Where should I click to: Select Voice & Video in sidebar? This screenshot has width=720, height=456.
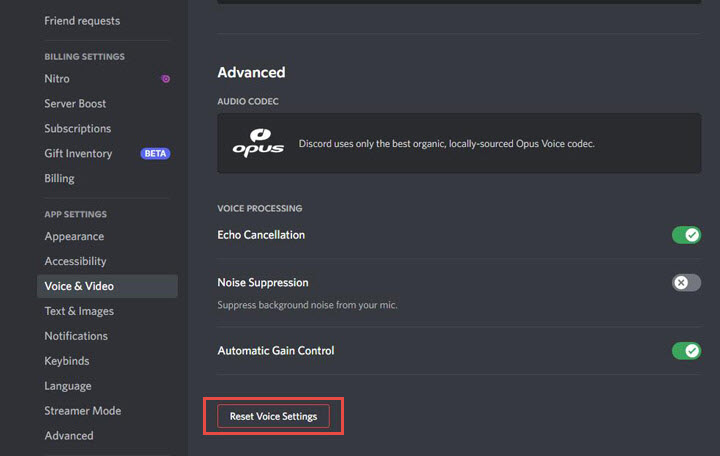107,286
